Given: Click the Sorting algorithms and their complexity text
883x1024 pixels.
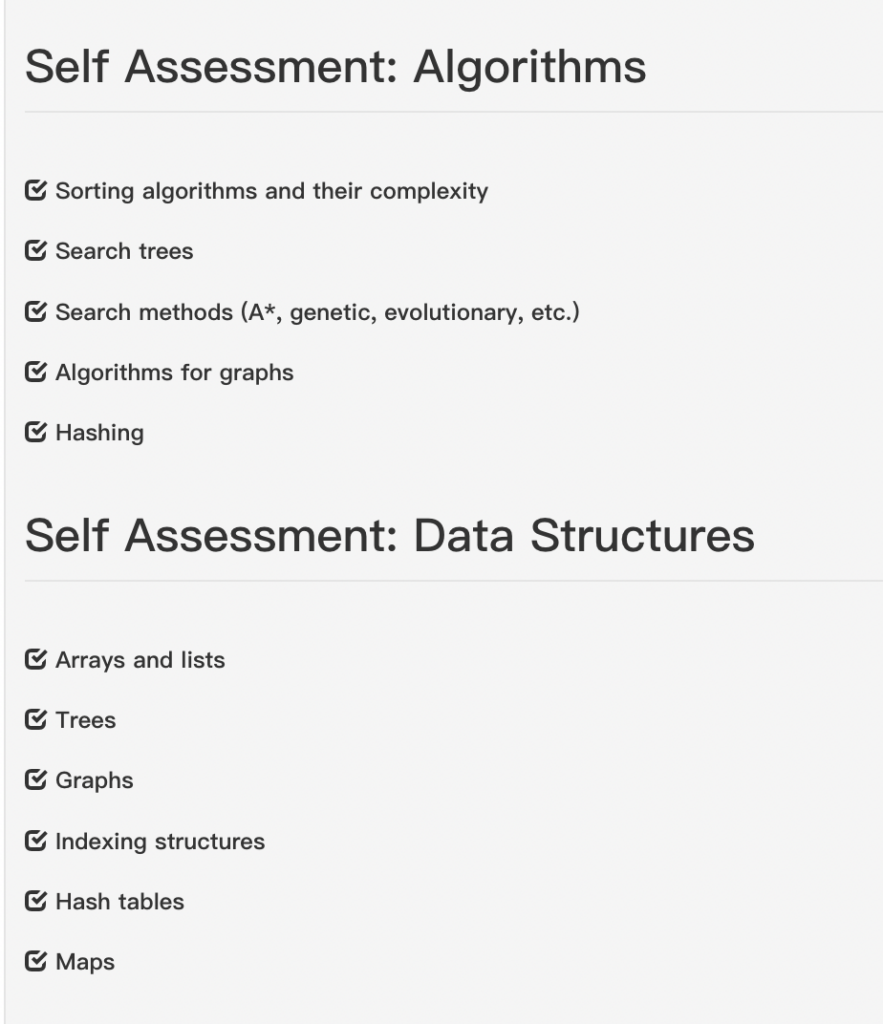Looking at the screenshot, I should 272,191.
